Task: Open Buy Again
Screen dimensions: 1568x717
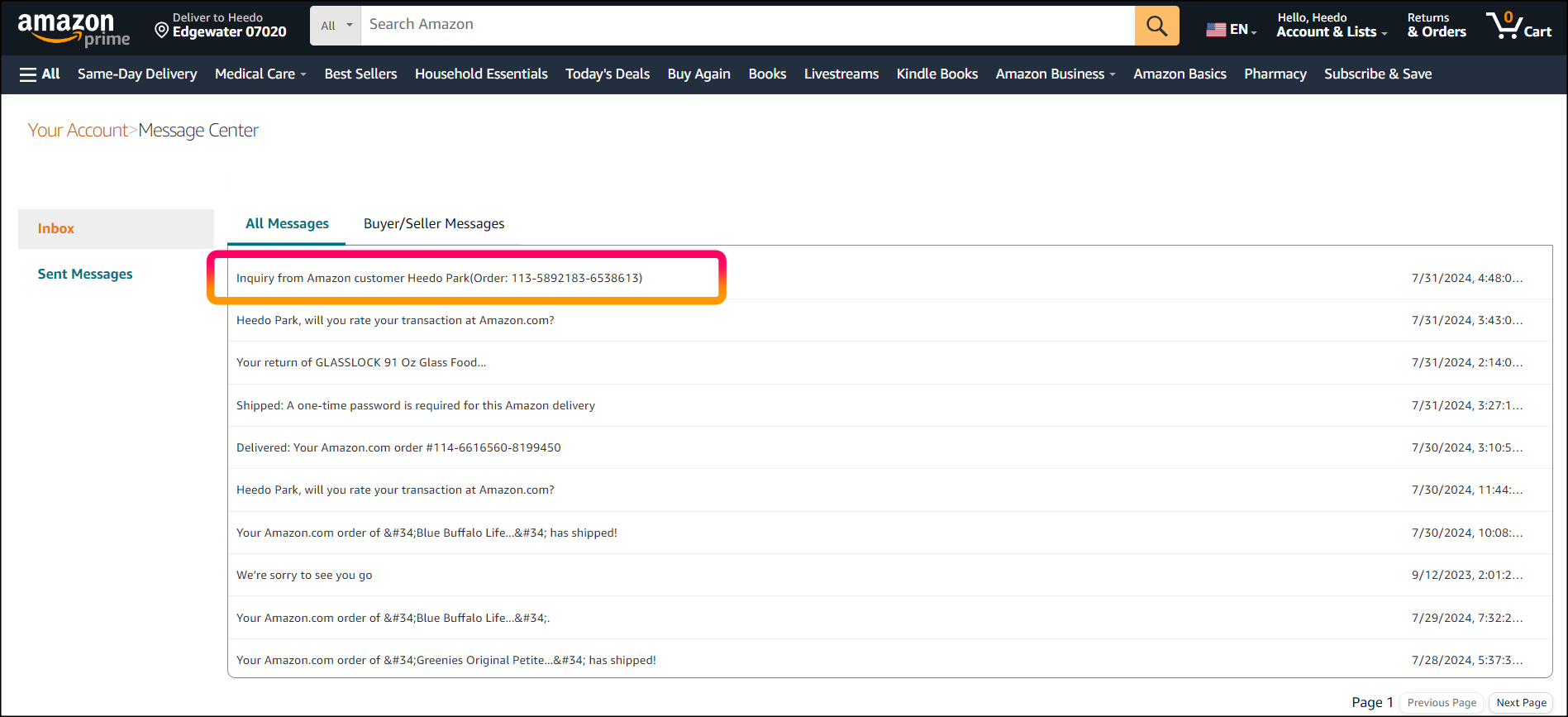Action: pos(699,74)
